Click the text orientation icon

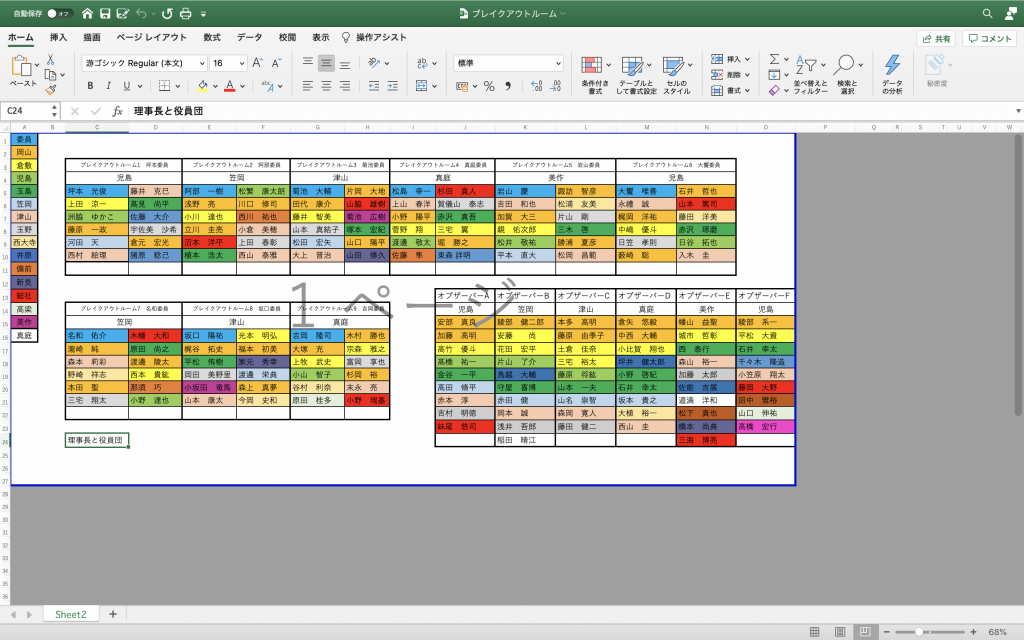374,63
